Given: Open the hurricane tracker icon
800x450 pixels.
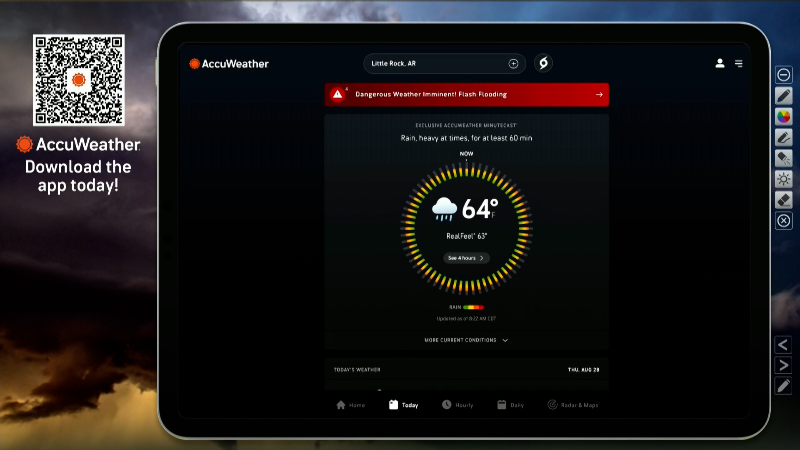Looking at the screenshot, I should click(543, 63).
